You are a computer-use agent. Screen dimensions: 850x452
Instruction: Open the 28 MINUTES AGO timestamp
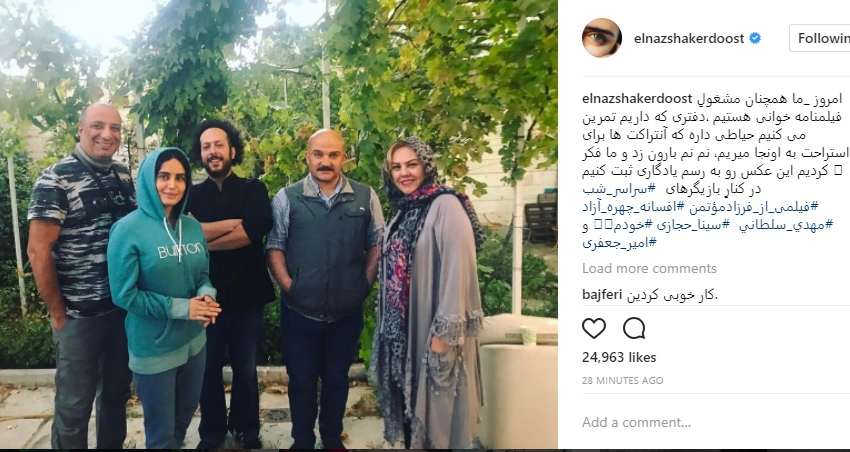click(x=622, y=380)
